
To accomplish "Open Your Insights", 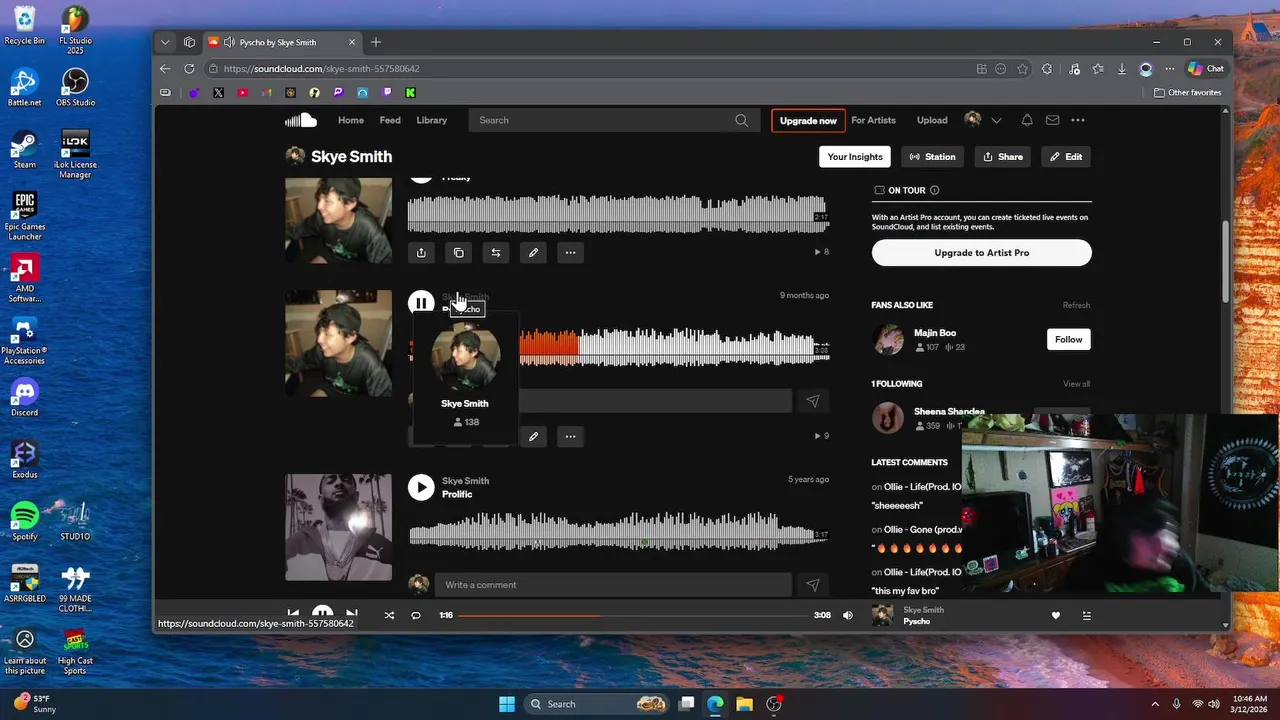I will (x=855, y=157).
